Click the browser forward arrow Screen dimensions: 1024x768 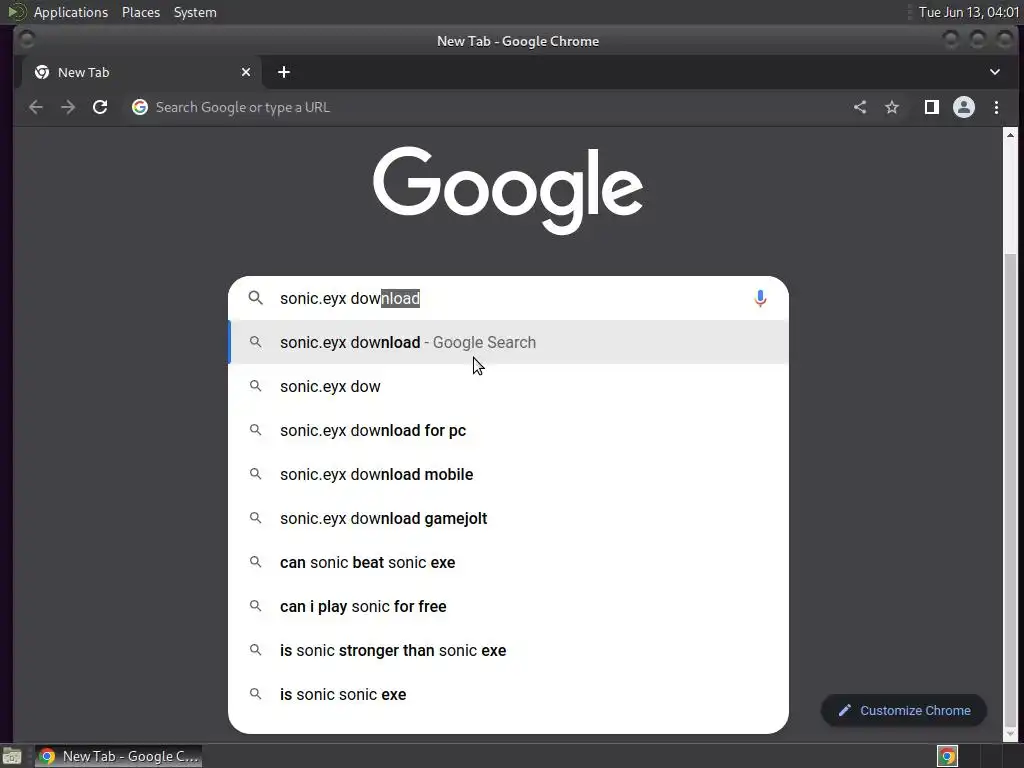(68, 107)
